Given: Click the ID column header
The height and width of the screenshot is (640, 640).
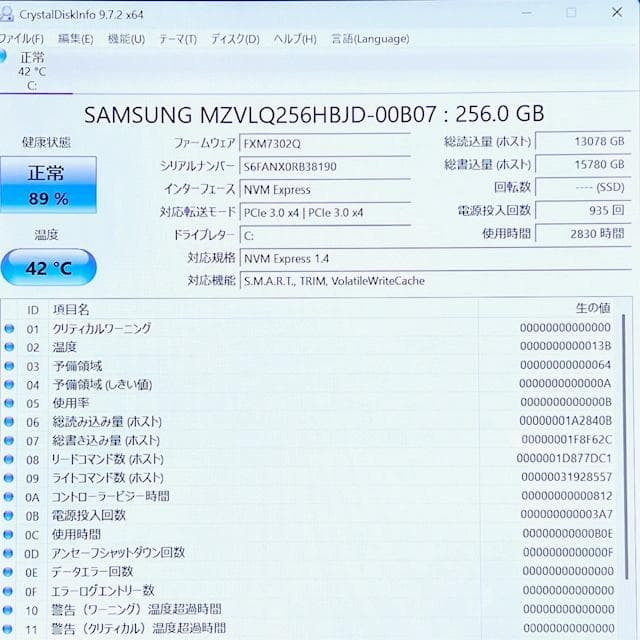Looking at the screenshot, I should pos(33,310).
